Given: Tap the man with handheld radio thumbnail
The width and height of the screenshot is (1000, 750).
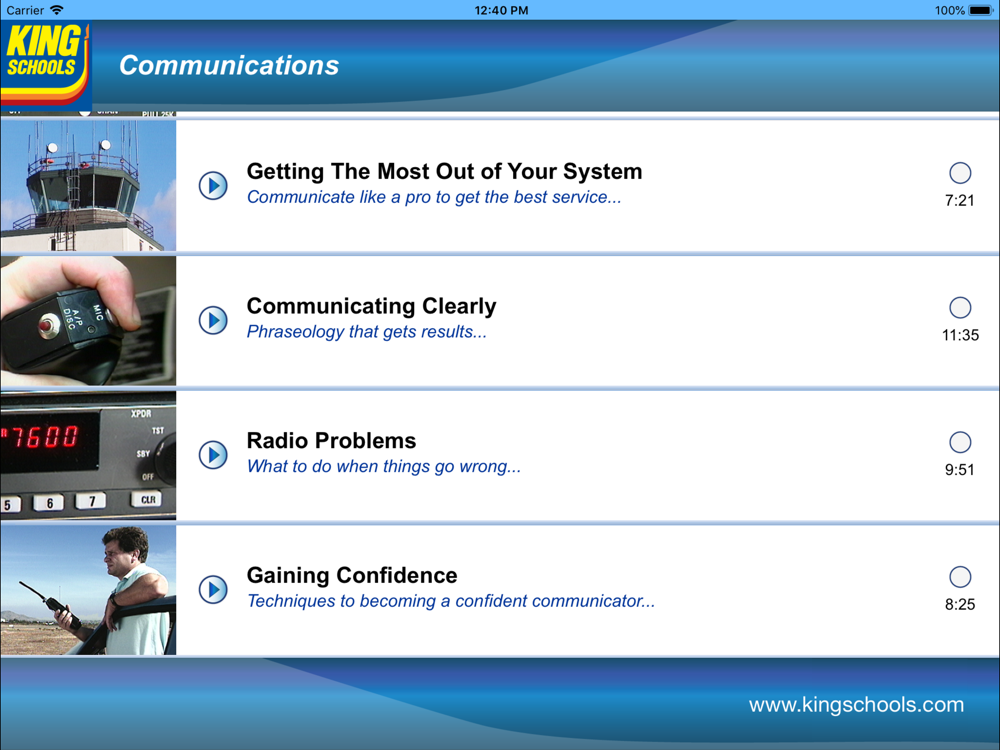Looking at the screenshot, I should pyautogui.click(x=88, y=590).
